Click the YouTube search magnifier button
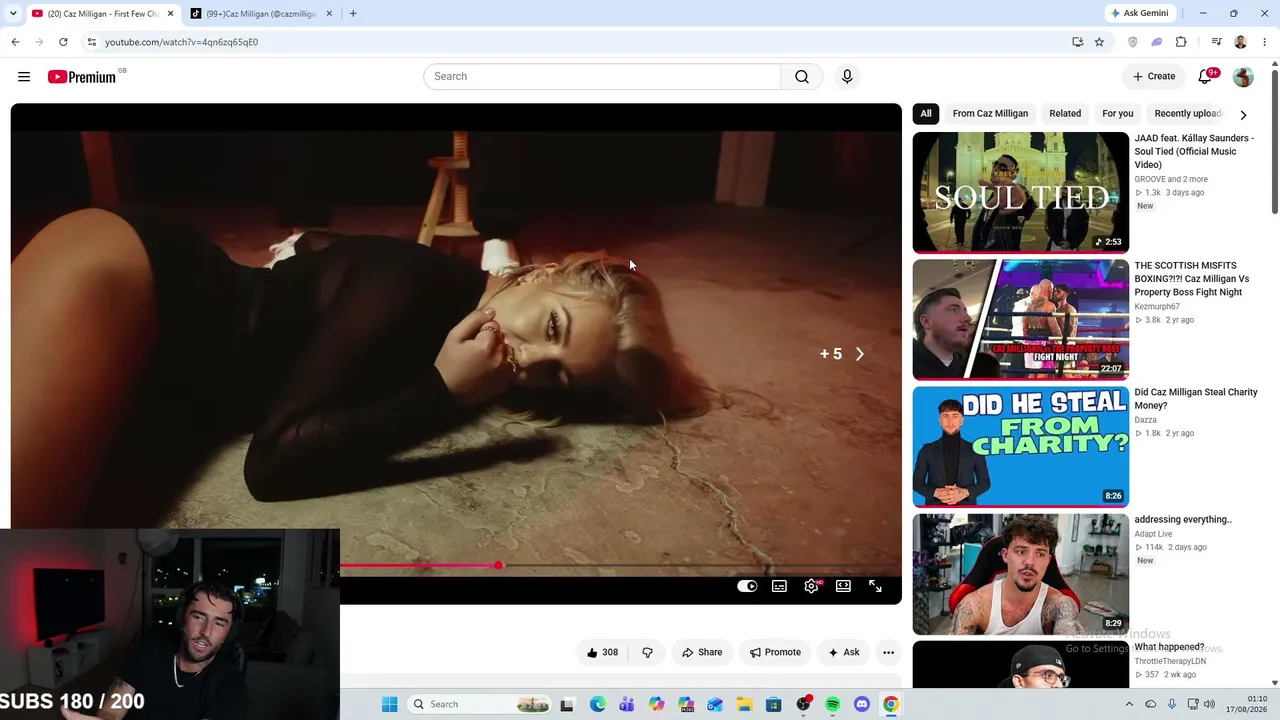 pyautogui.click(x=802, y=77)
